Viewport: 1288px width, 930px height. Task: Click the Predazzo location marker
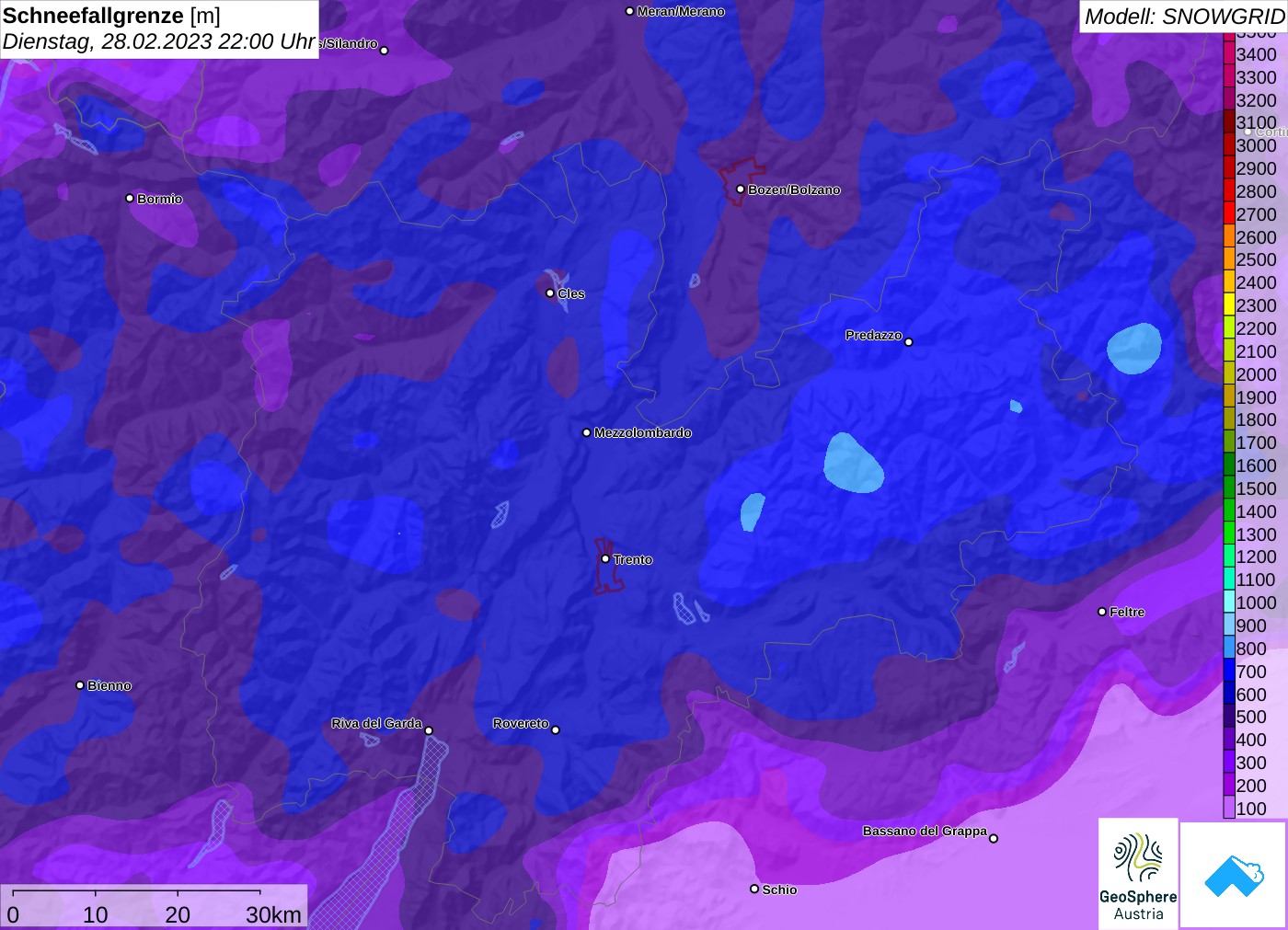(909, 342)
